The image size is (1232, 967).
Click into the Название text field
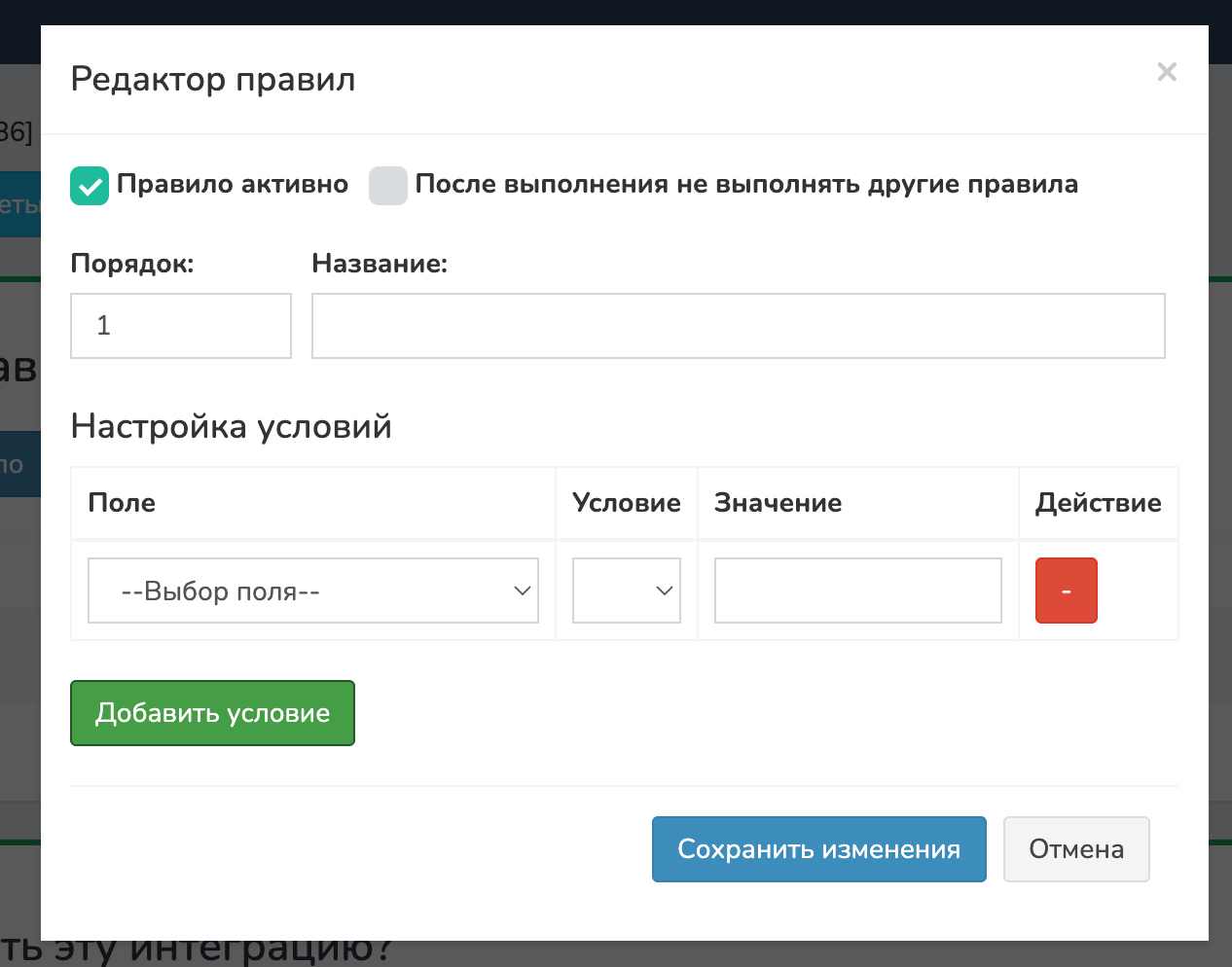[x=738, y=326]
